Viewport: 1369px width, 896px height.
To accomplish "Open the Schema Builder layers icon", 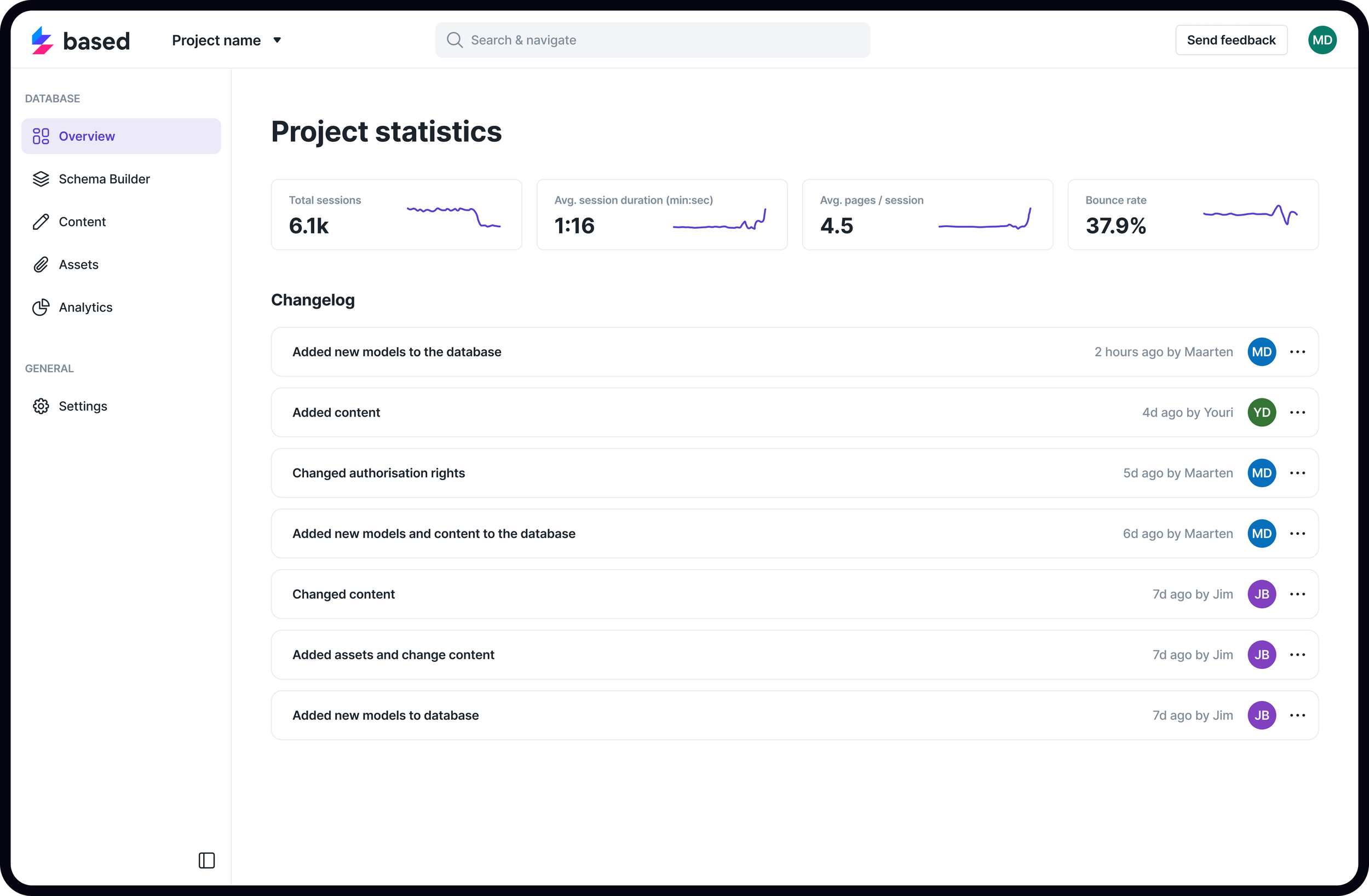I will (x=41, y=179).
